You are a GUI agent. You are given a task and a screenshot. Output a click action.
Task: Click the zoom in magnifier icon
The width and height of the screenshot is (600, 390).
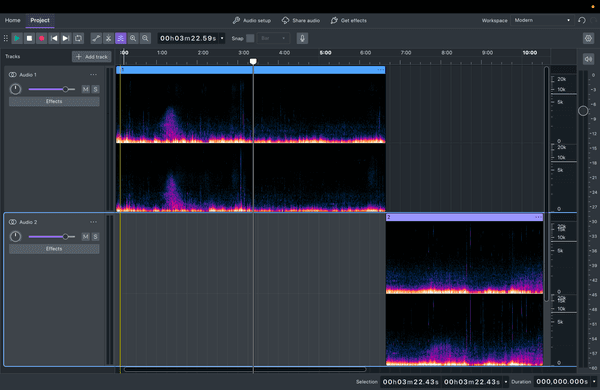pyautogui.click(x=133, y=38)
